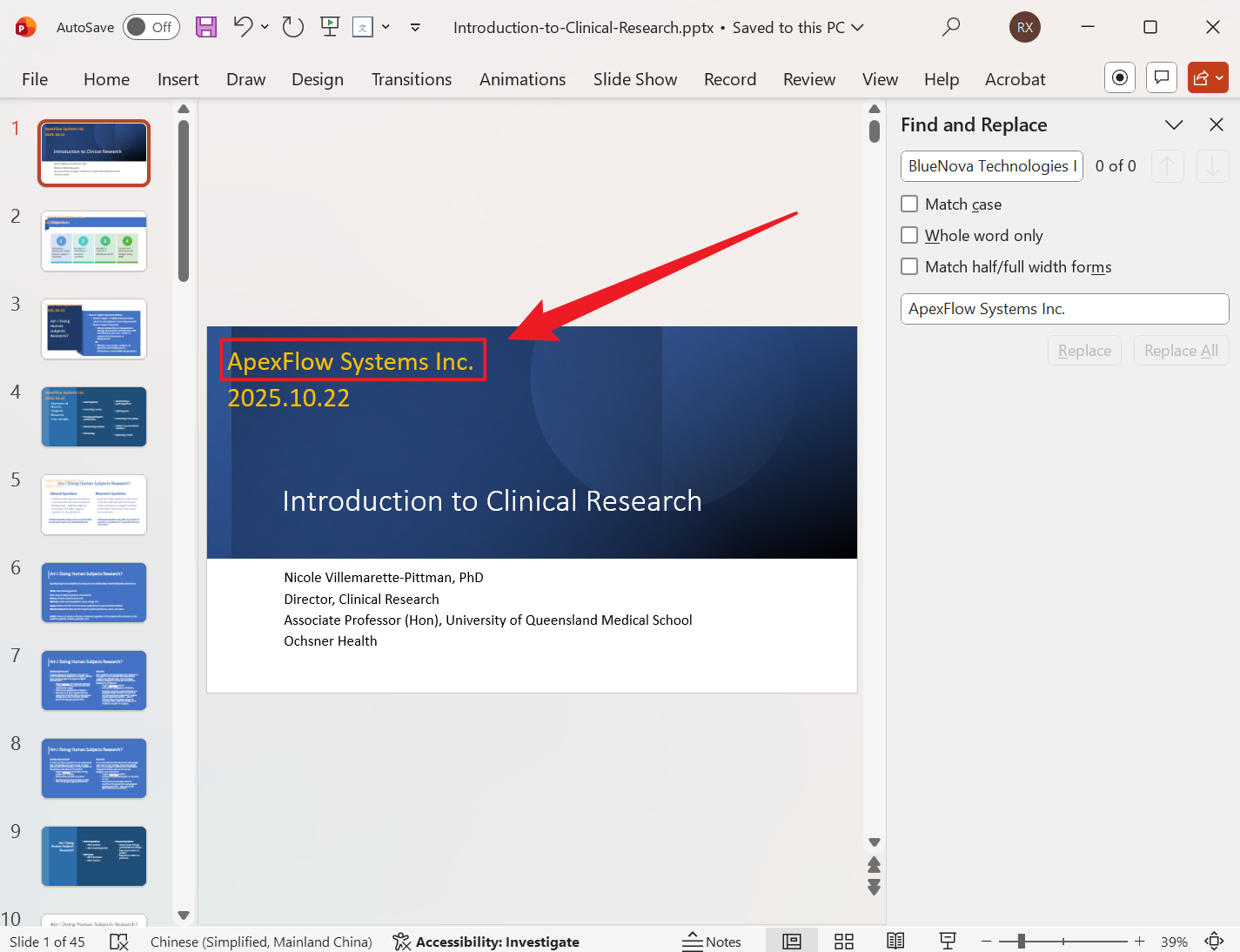Collapse the Find and Replace panel chevron
The image size is (1240, 952).
click(x=1174, y=124)
